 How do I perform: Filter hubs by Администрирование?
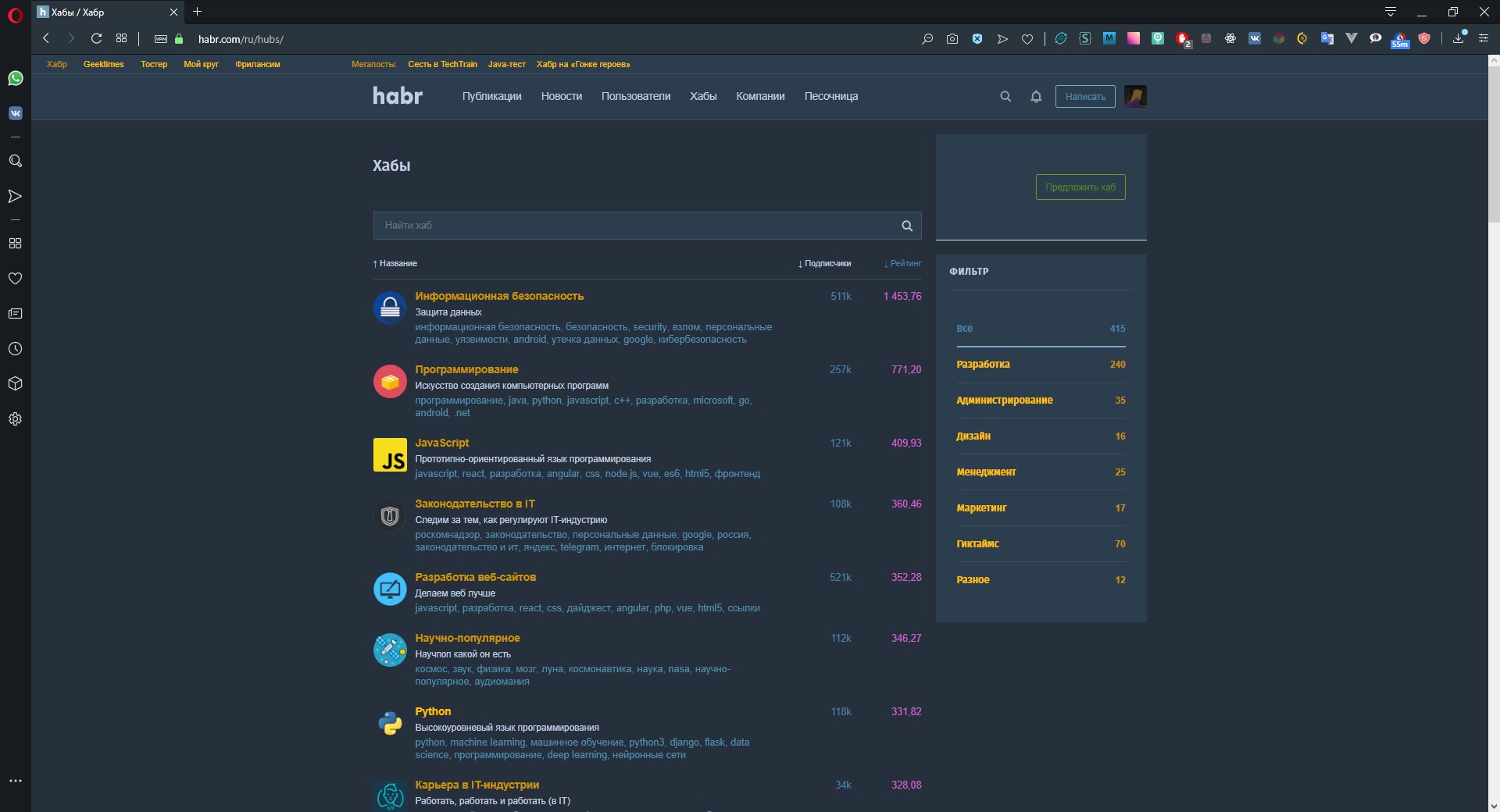coord(1041,401)
